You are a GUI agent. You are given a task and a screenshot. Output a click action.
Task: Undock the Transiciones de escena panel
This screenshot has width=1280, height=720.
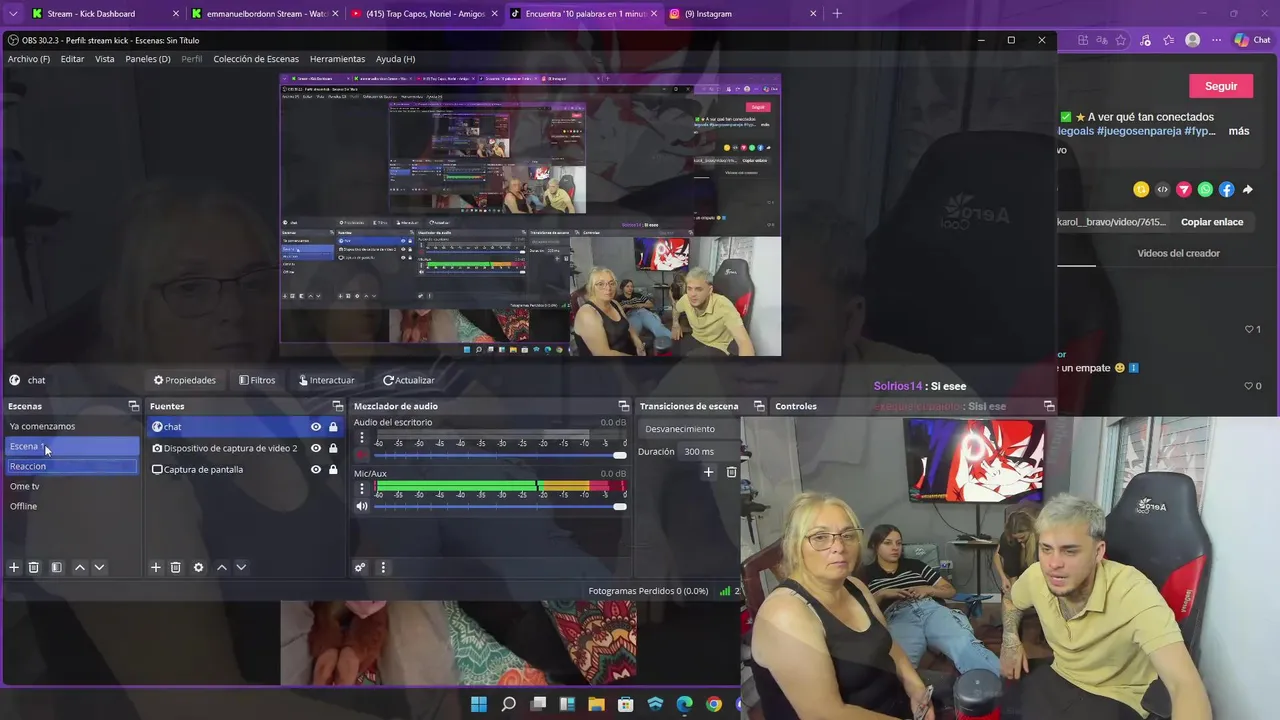759,406
